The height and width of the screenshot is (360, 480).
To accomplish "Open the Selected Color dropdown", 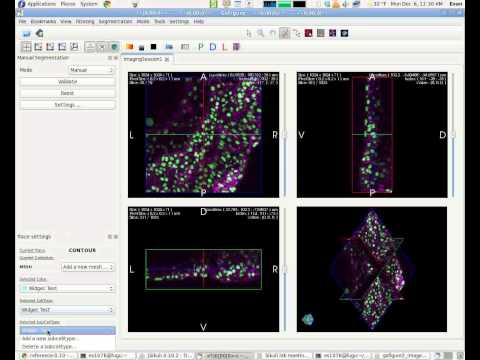I will [x=68, y=288].
